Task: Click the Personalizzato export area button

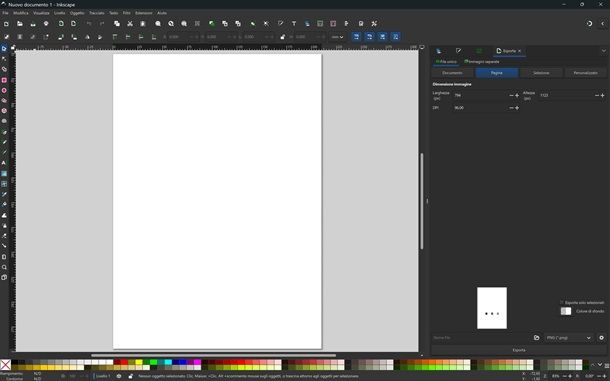Action: pyautogui.click(x=585, y=73)
